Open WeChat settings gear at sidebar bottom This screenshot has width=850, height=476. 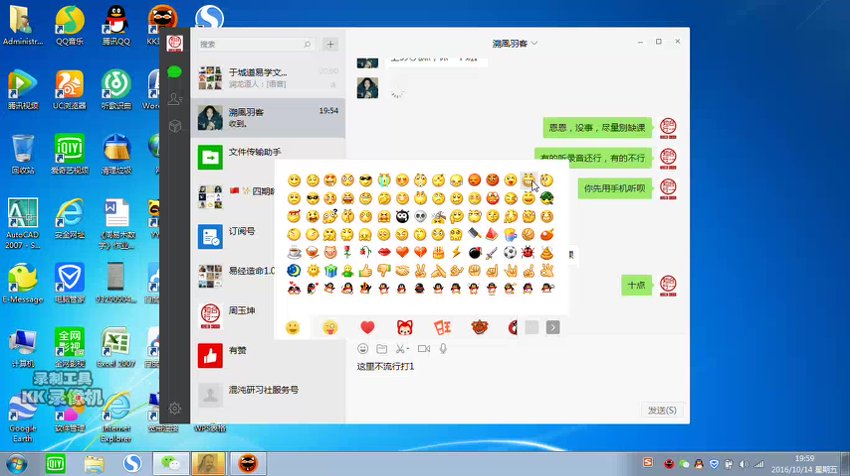click(175, 408)
